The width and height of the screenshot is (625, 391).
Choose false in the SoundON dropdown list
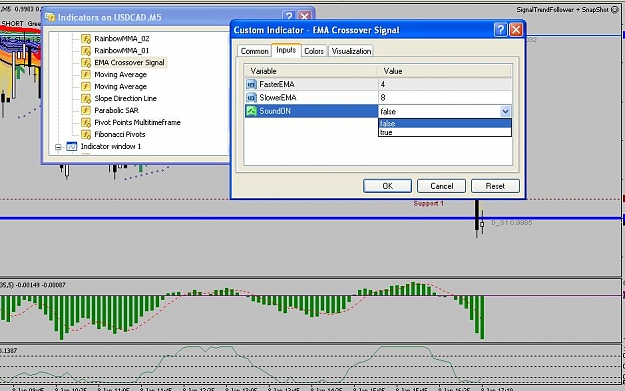coord(444,124)
